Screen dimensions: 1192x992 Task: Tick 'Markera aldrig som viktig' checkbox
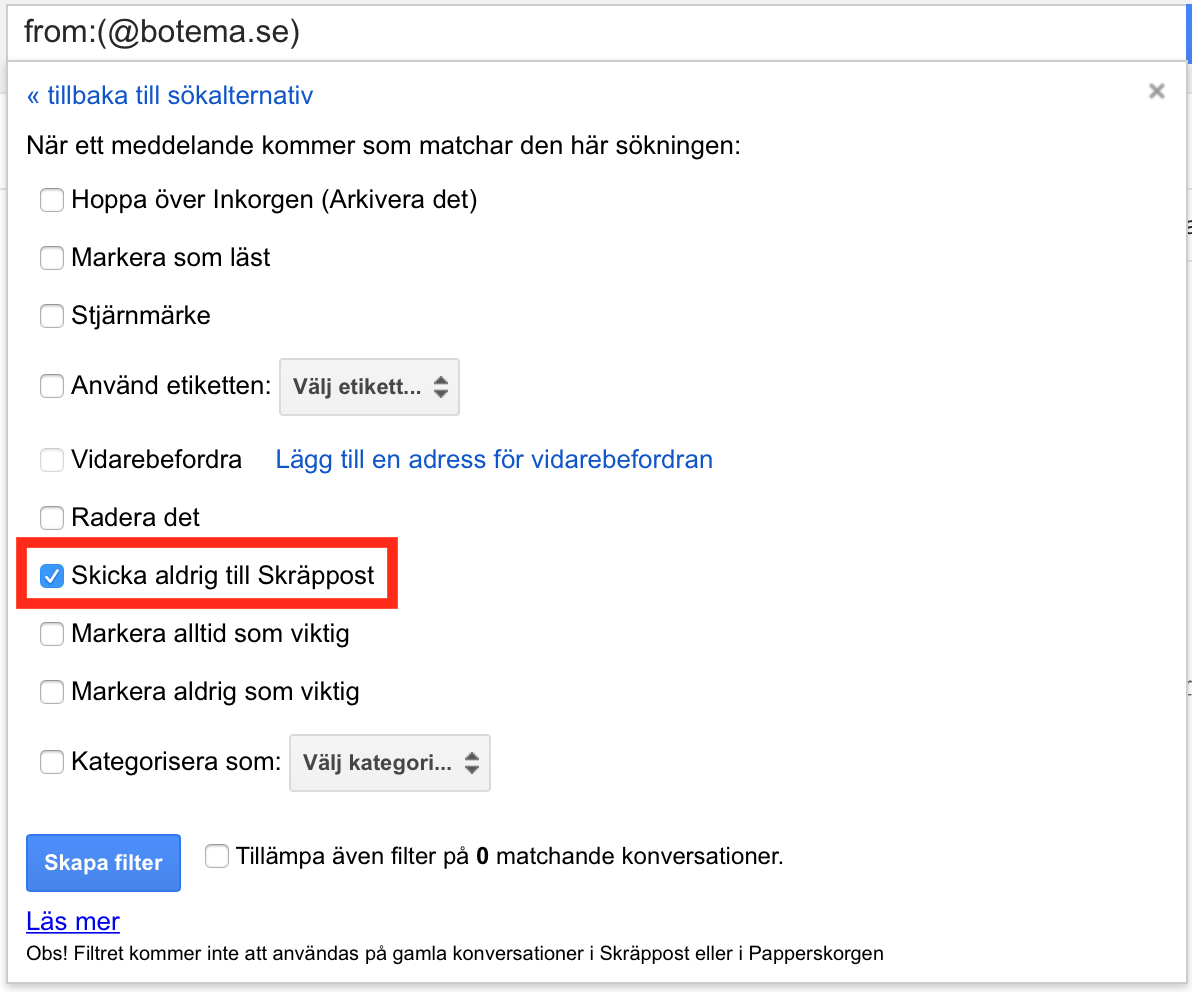coord(52,692)
